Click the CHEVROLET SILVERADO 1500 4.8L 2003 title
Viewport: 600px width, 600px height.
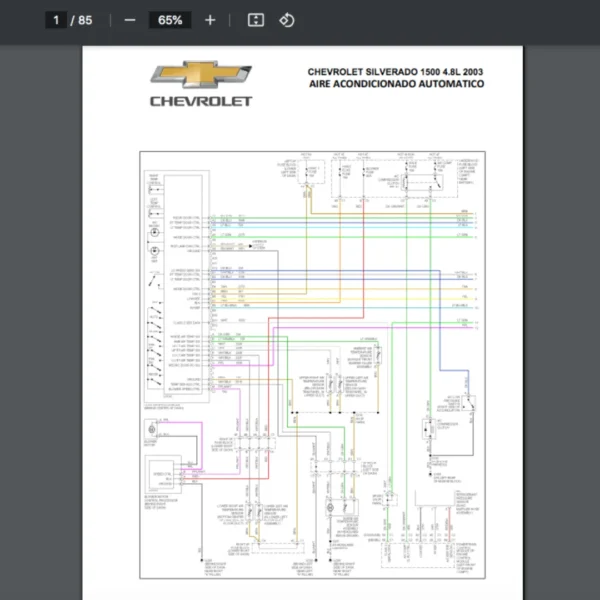coord(395,73)
